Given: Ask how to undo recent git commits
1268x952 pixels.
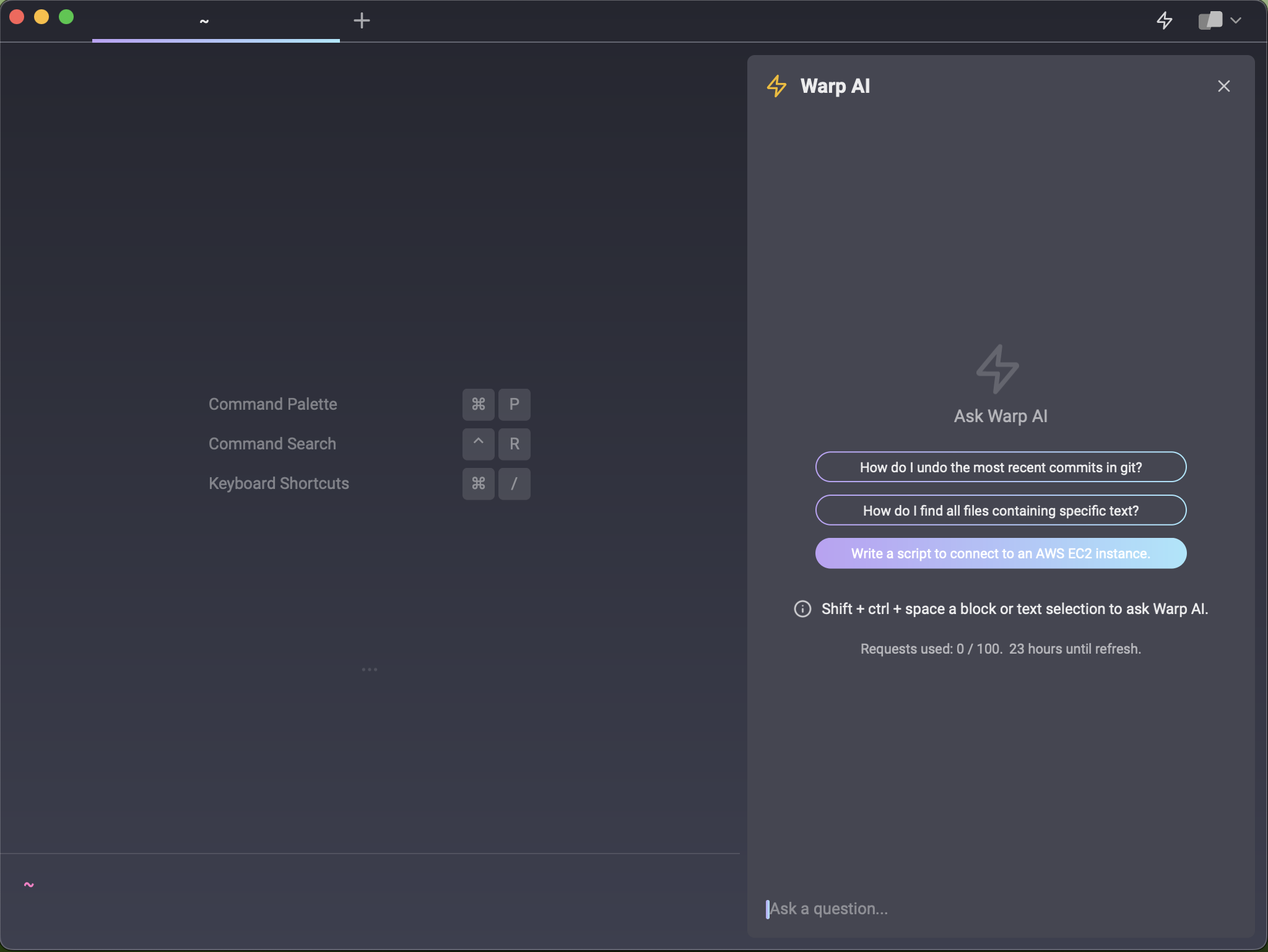Looking at the screenshot, I should [x=1001, y=467].
